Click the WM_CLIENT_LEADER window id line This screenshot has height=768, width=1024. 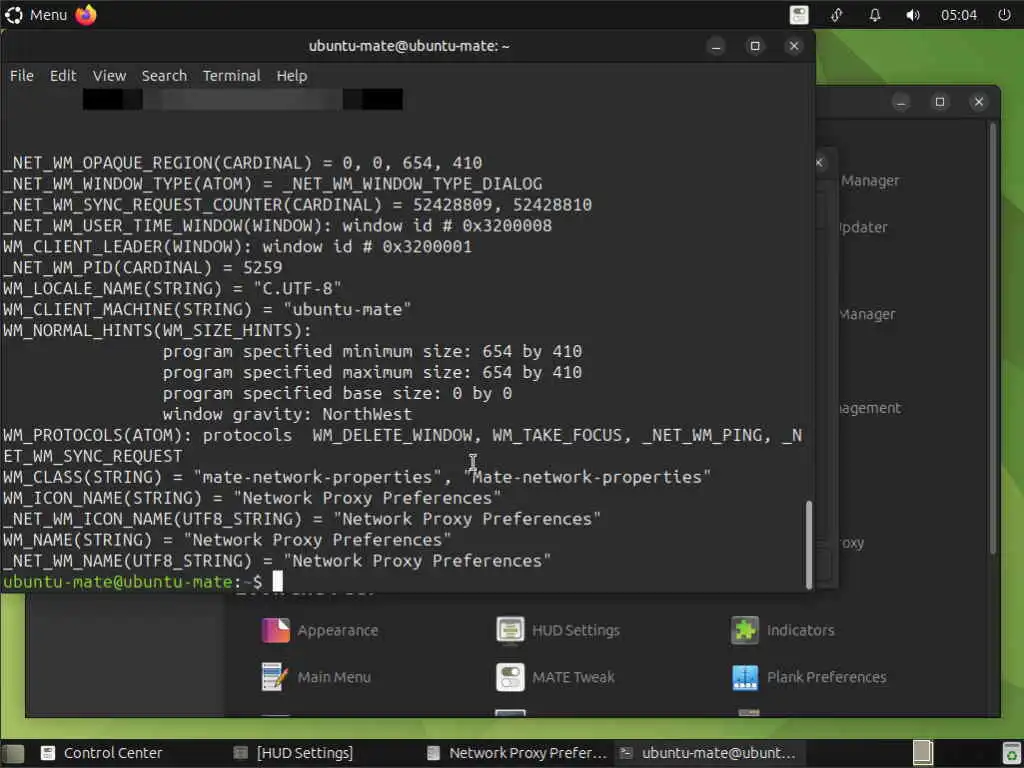pos(237,246)
